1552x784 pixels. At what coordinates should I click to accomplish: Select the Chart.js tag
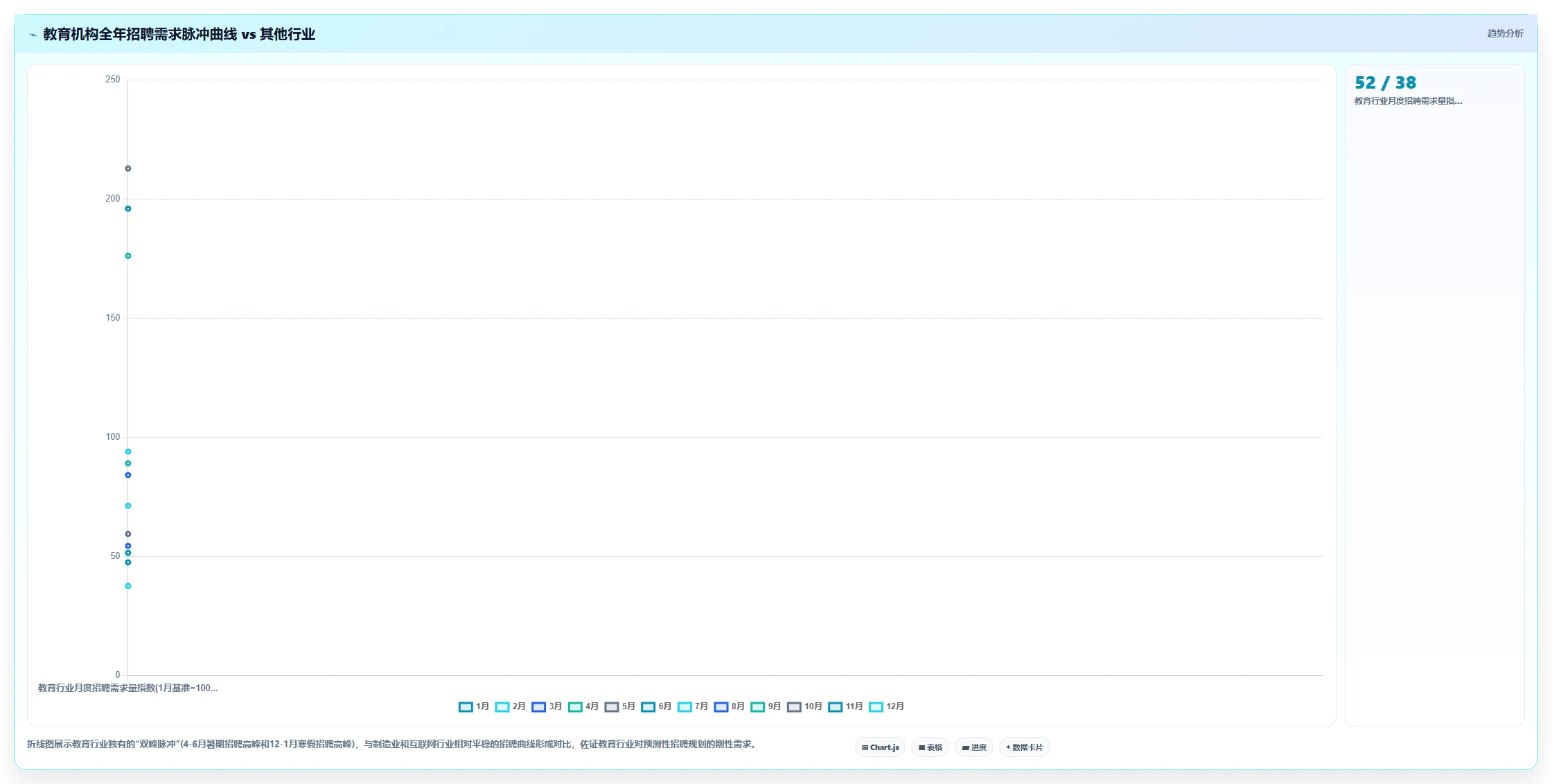point(880,747)
